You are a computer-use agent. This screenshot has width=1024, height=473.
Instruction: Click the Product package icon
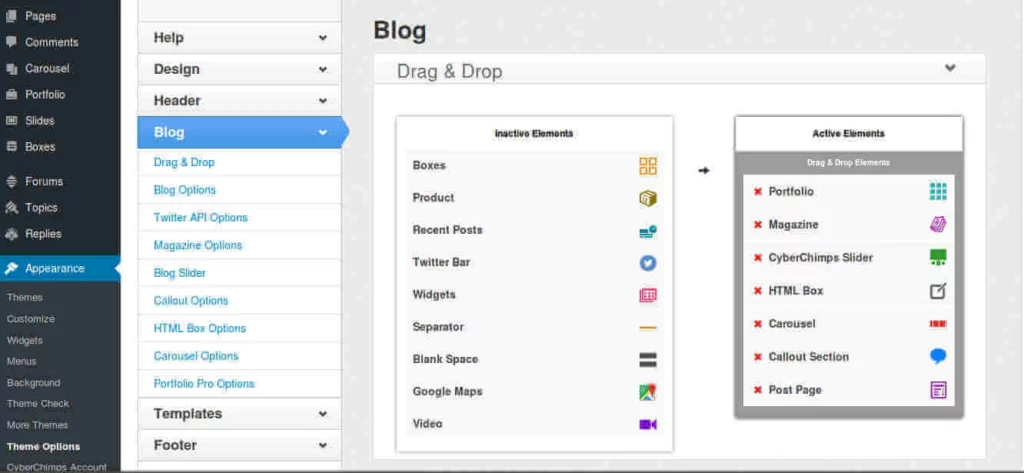[x=648, y=198]
